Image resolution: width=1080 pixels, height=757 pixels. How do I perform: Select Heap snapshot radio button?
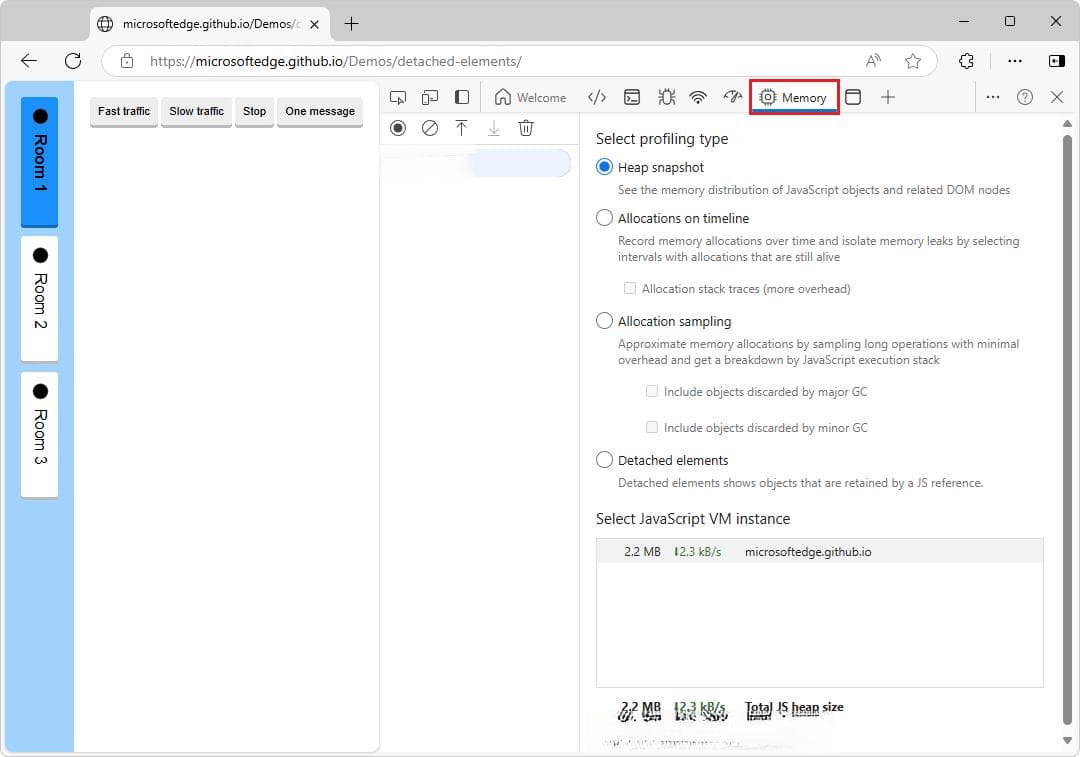(x=604, y=167)
